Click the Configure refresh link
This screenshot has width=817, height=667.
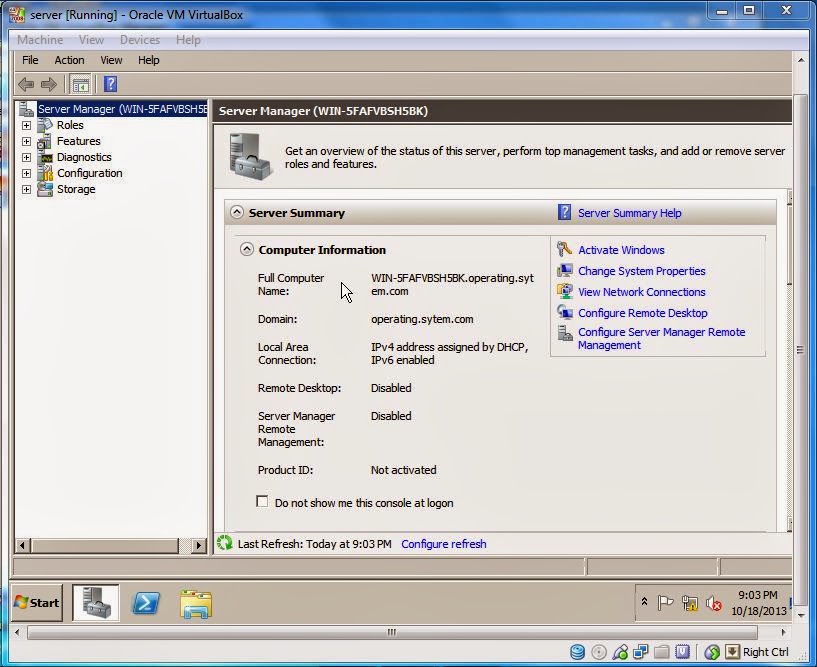tap(443, 544)
